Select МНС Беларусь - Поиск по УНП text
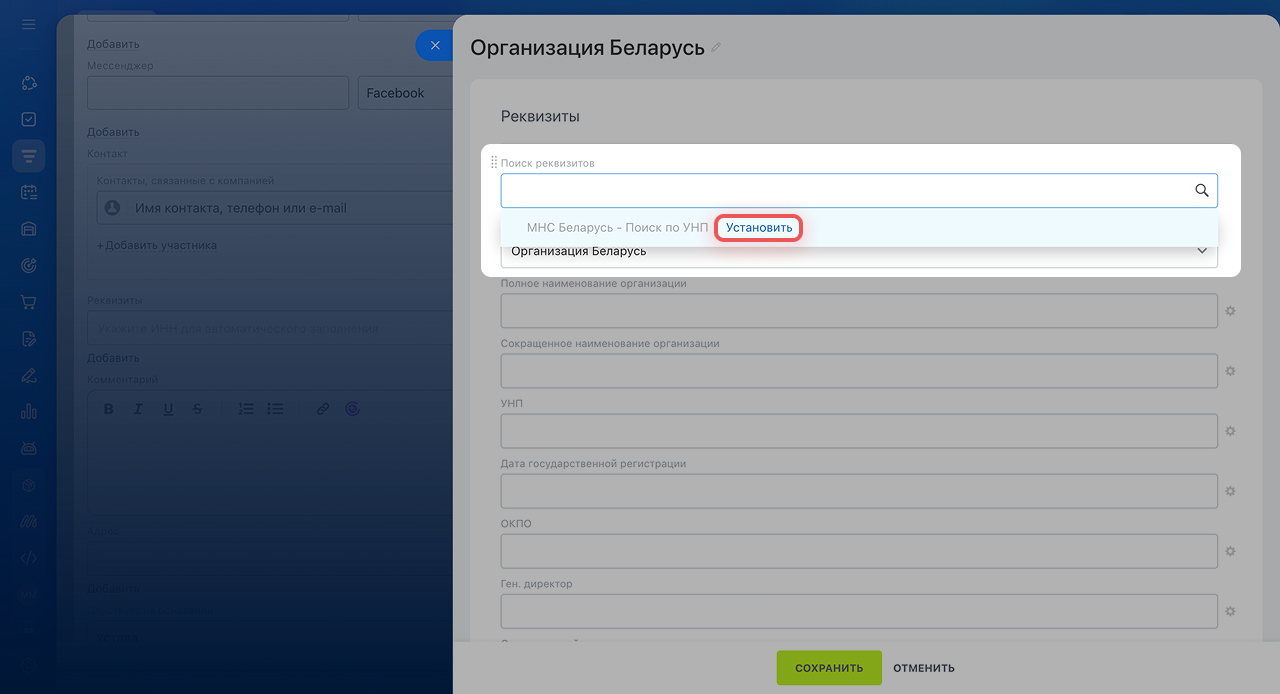The height and width of the screenshot is (694, 1280). pos(617,228)
